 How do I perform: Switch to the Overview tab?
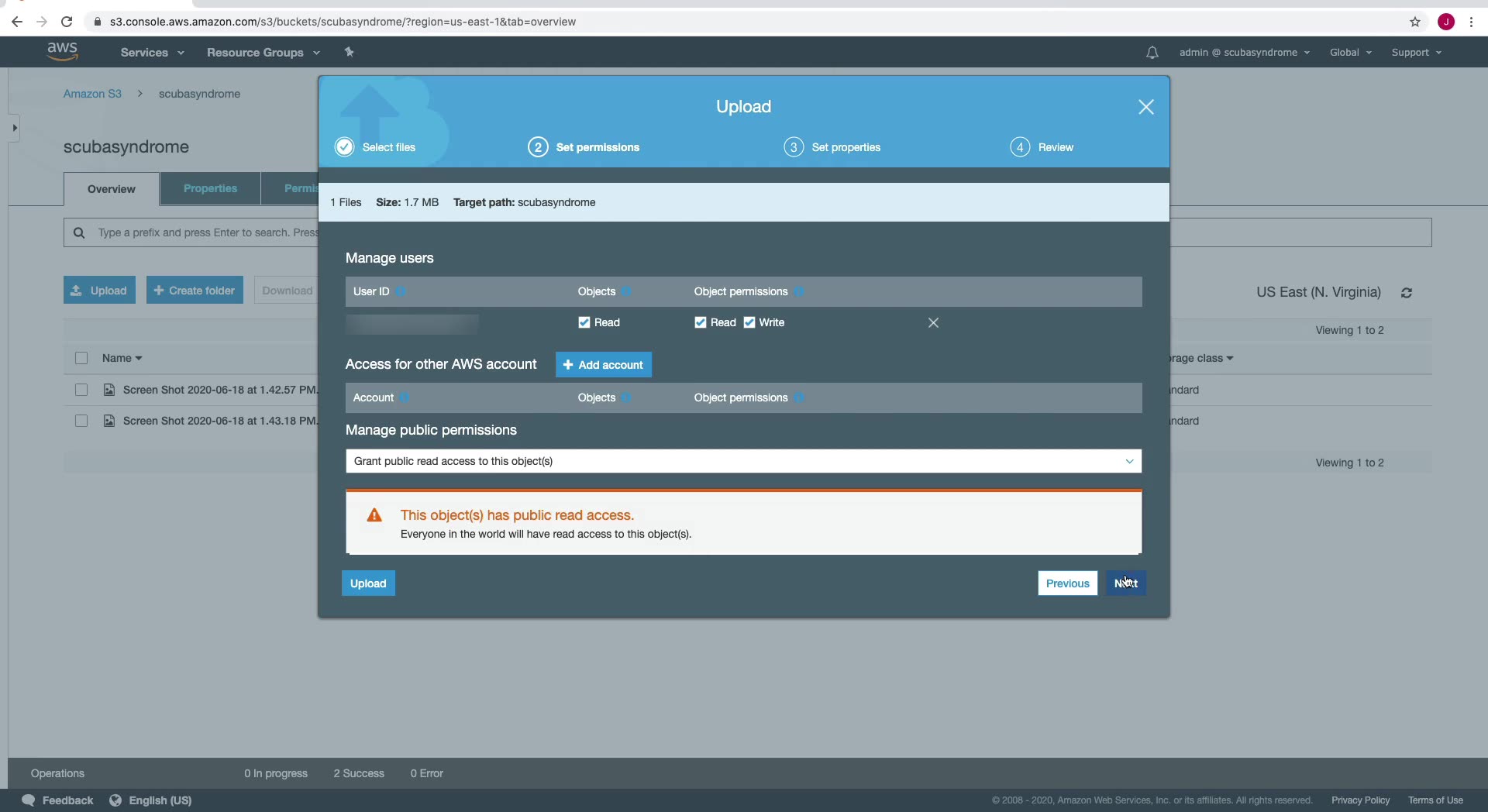[112, 189]
